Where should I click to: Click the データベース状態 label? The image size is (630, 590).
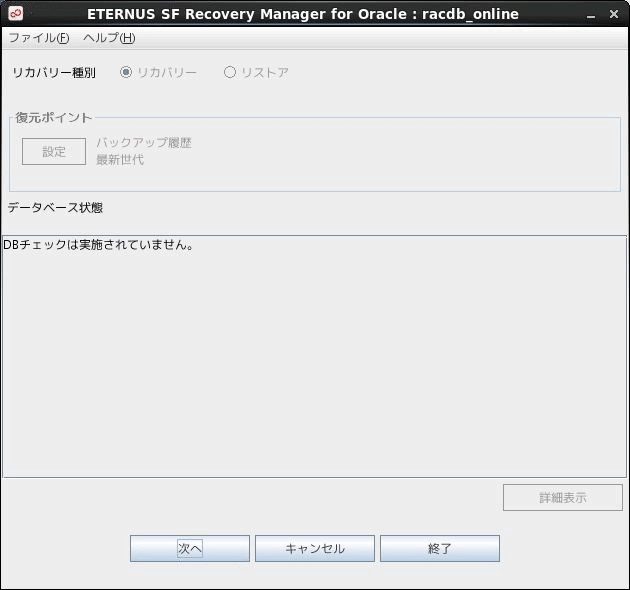click(55, 207)
